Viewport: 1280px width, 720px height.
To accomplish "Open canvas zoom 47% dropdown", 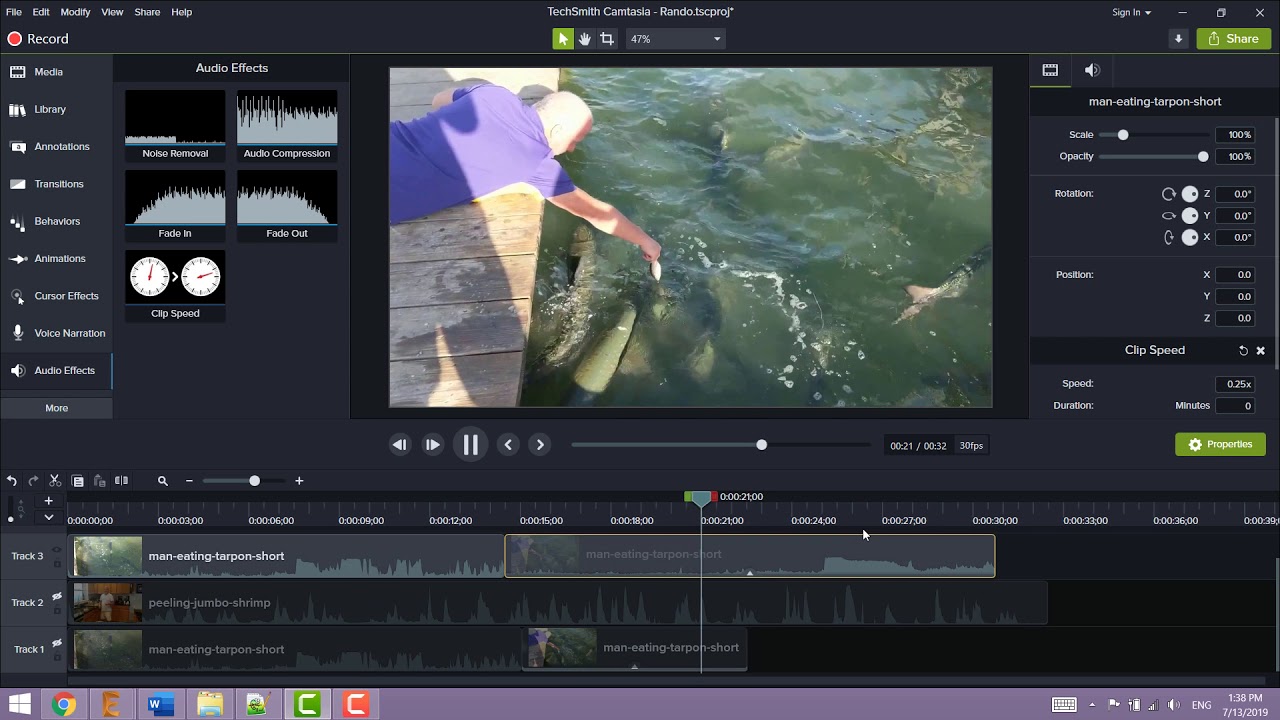I will (x=675, y=39).
